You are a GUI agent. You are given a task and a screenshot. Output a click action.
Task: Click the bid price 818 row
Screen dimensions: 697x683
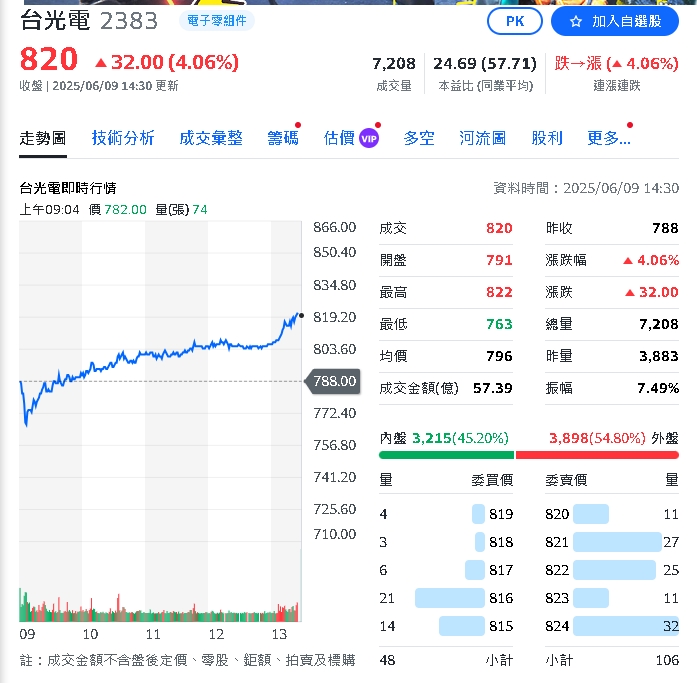click(446, 542)
